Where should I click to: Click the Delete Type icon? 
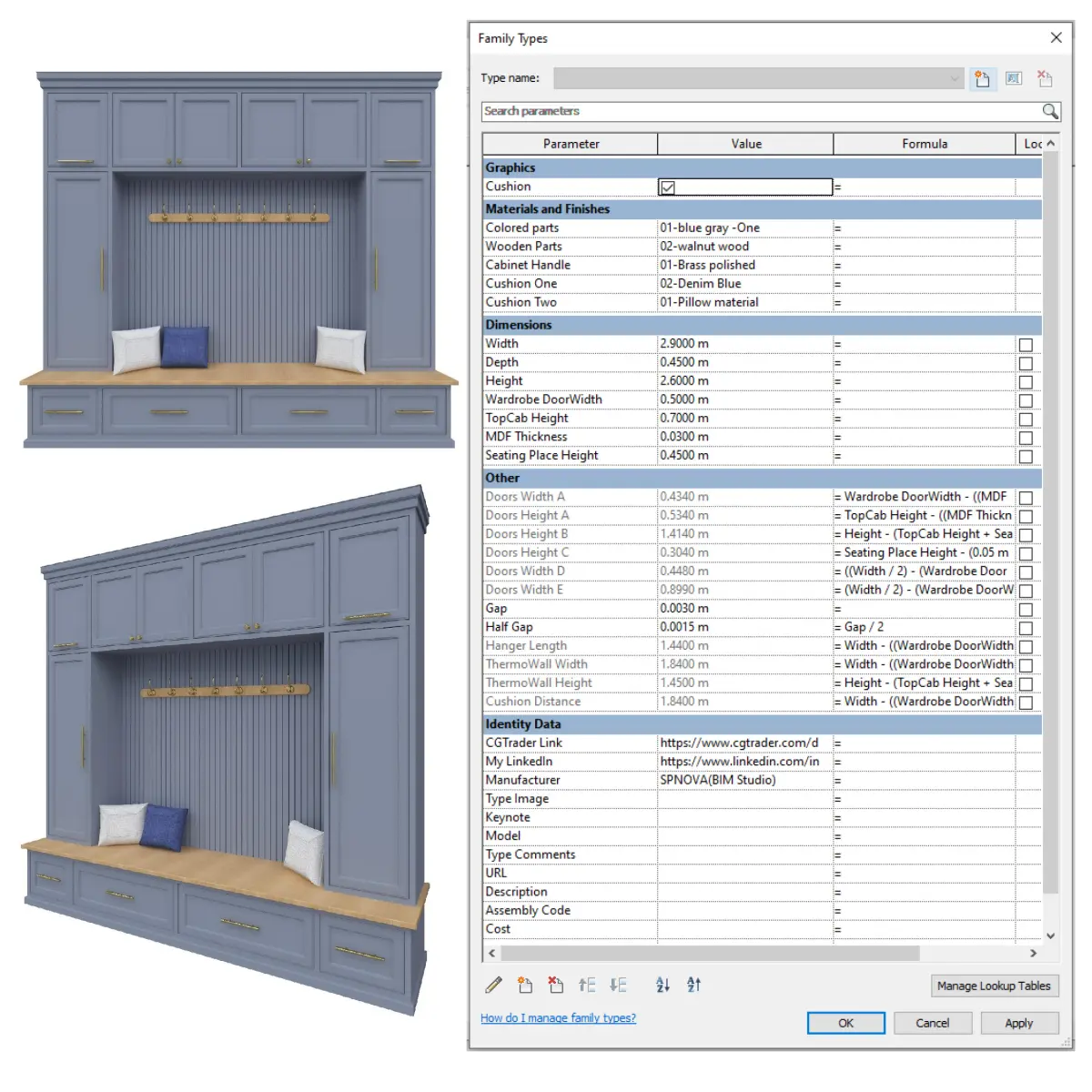coord(1045,79)
